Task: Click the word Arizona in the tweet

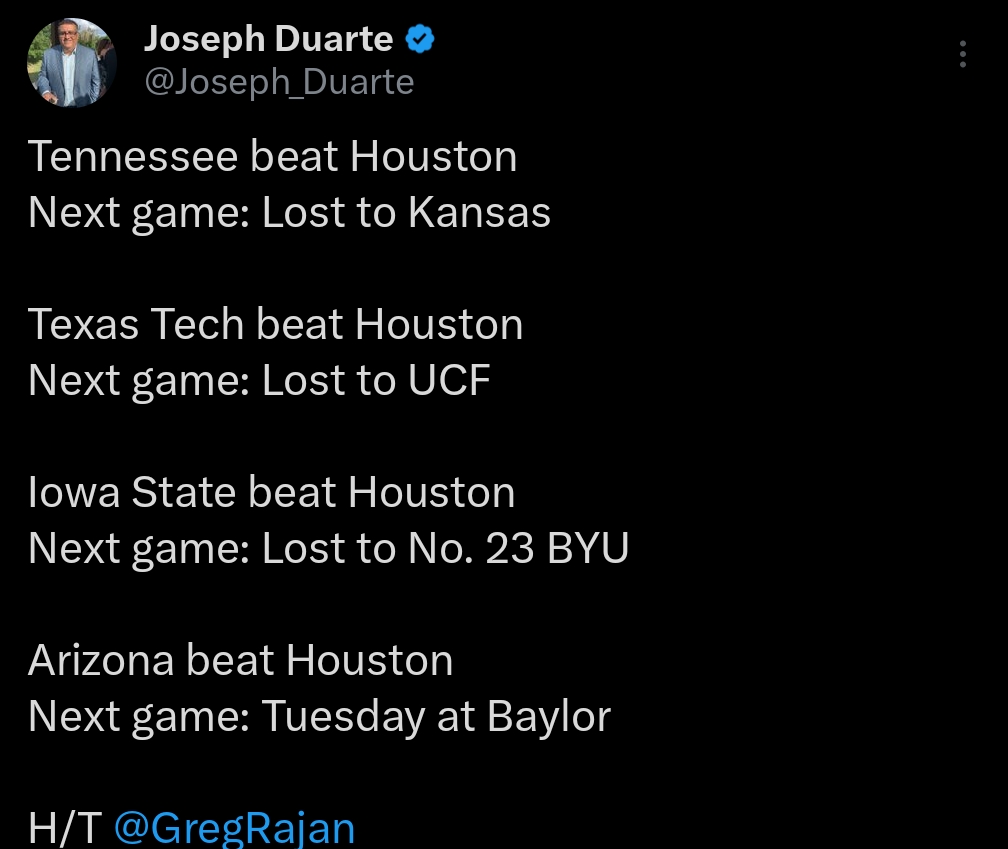Action: coord(101,661)
